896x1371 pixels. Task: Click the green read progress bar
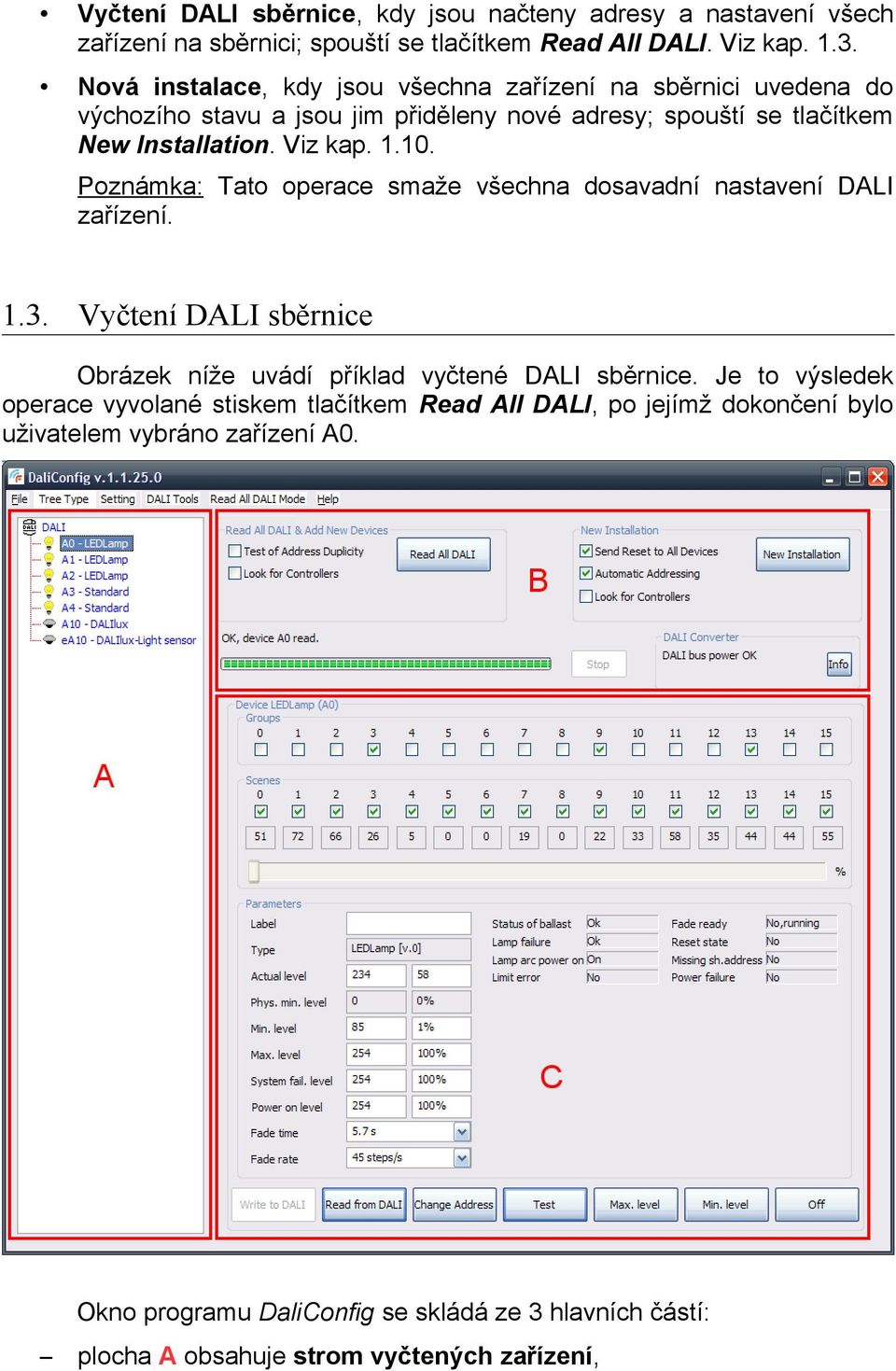pos(385,665)
